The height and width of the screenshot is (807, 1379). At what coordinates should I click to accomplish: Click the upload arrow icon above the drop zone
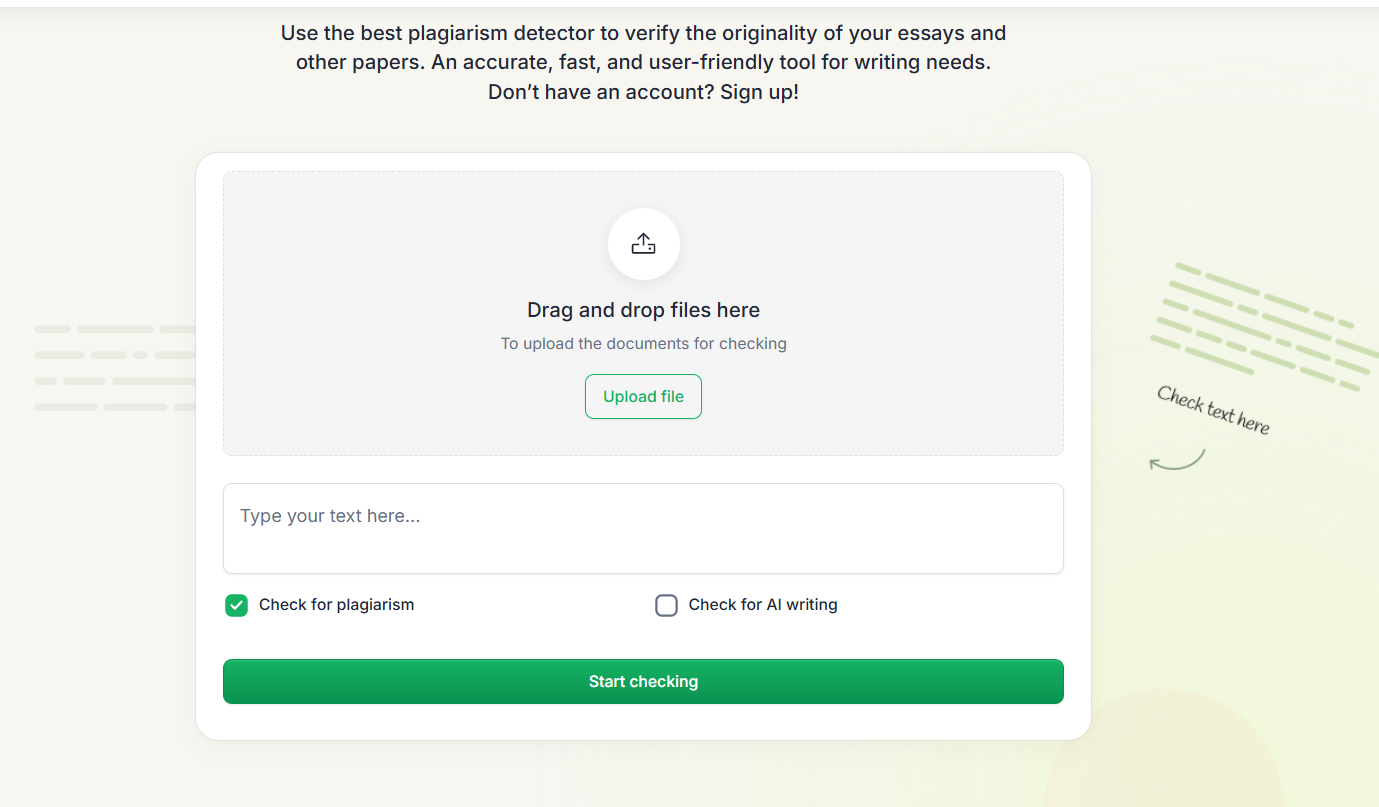643,243
